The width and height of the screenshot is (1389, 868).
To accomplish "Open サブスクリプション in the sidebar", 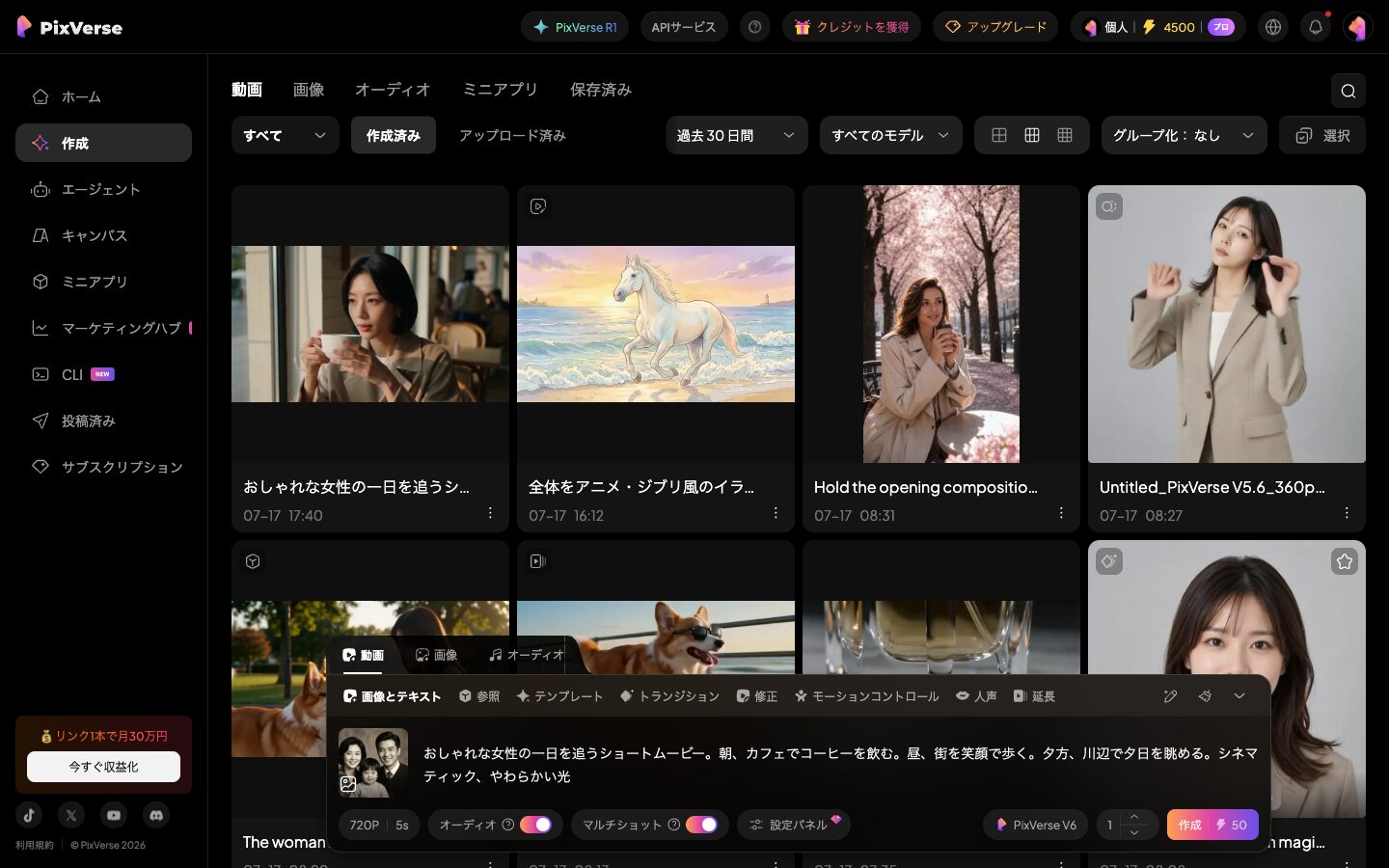I will (103, 467).
